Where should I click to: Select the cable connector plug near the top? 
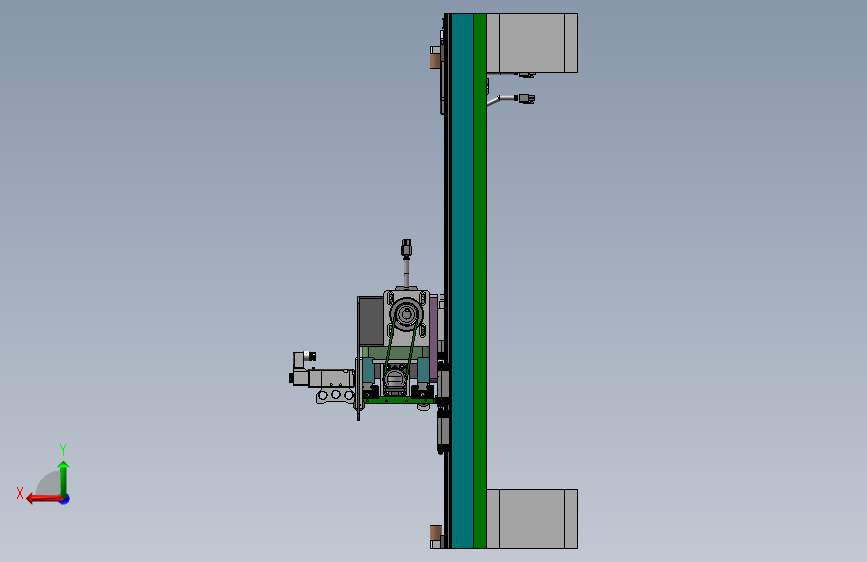click(x=526, y=98)
